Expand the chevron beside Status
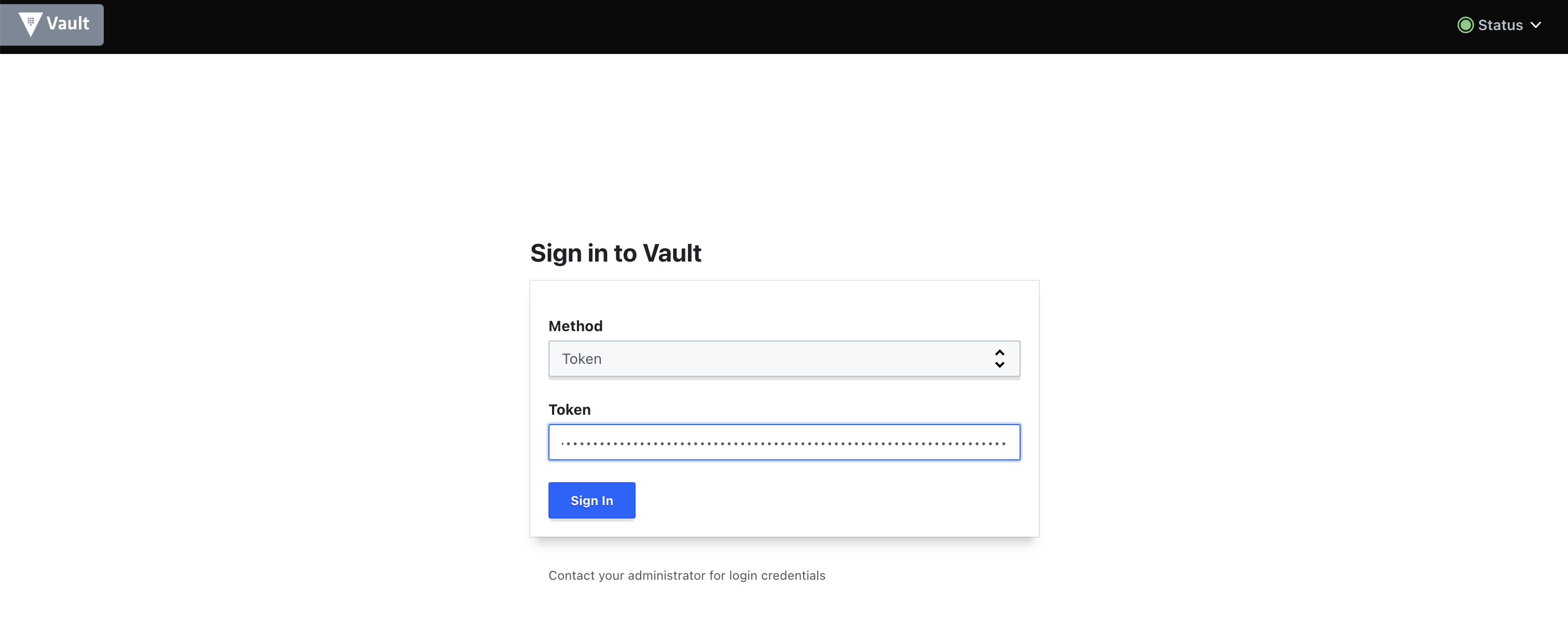 (1536, 25)
